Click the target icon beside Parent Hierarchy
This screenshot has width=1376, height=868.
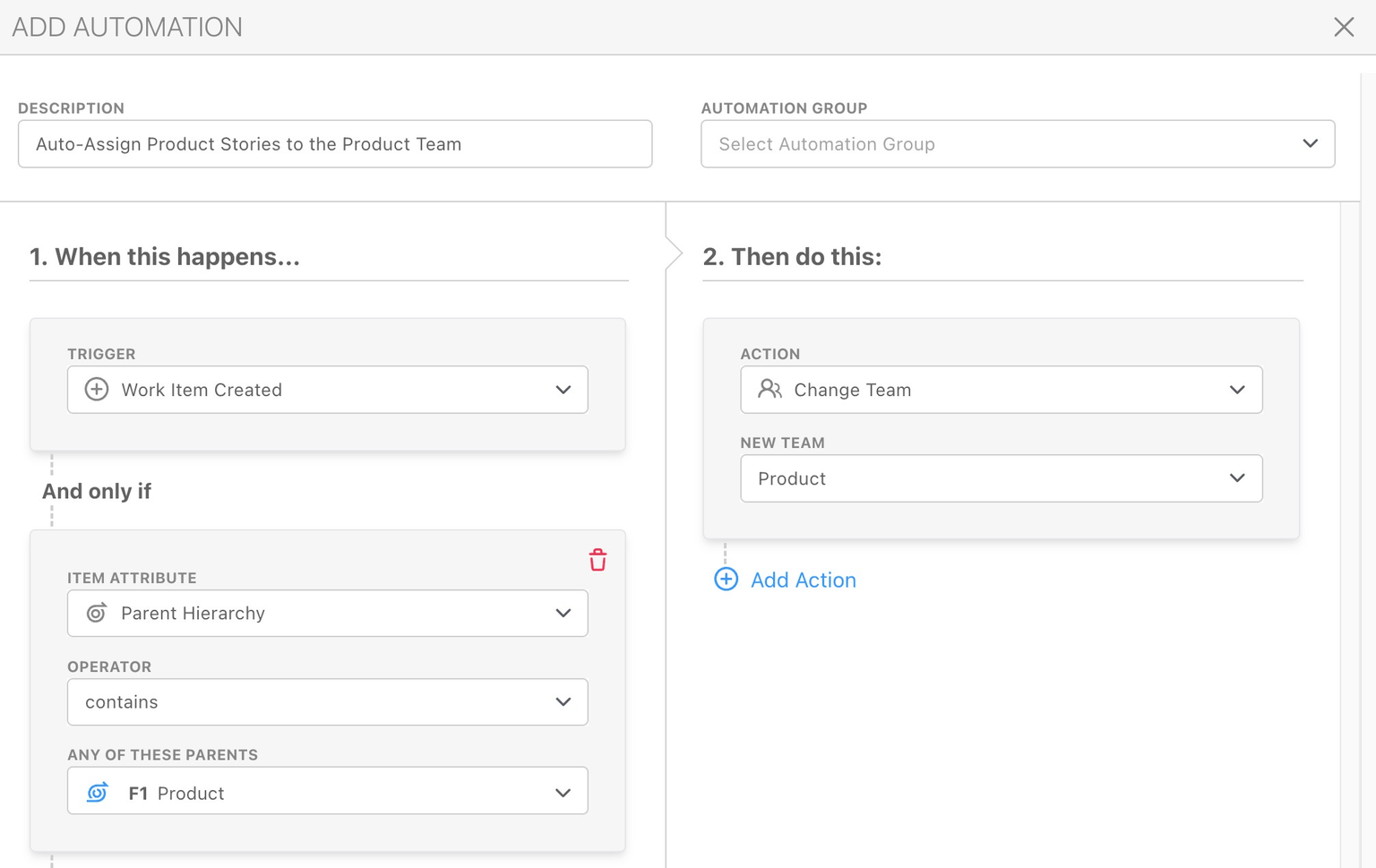click(x=97, y=614)
